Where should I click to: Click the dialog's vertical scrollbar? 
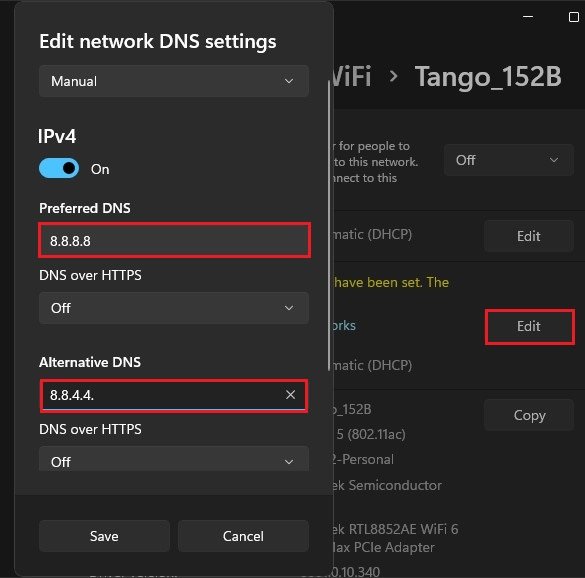click(329, 226)
